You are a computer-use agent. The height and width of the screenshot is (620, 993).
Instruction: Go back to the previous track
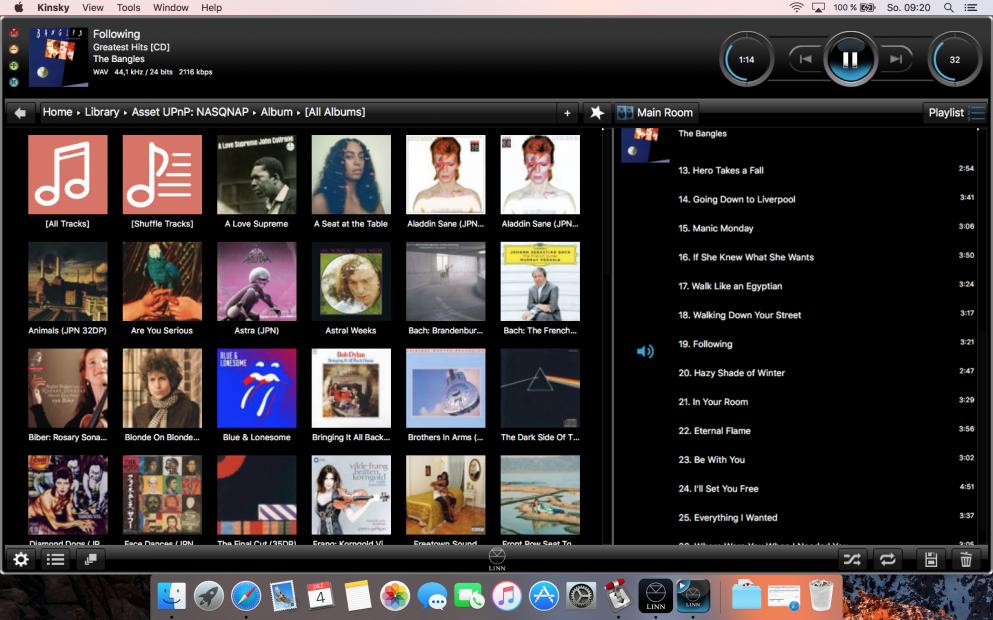point(806,60)
